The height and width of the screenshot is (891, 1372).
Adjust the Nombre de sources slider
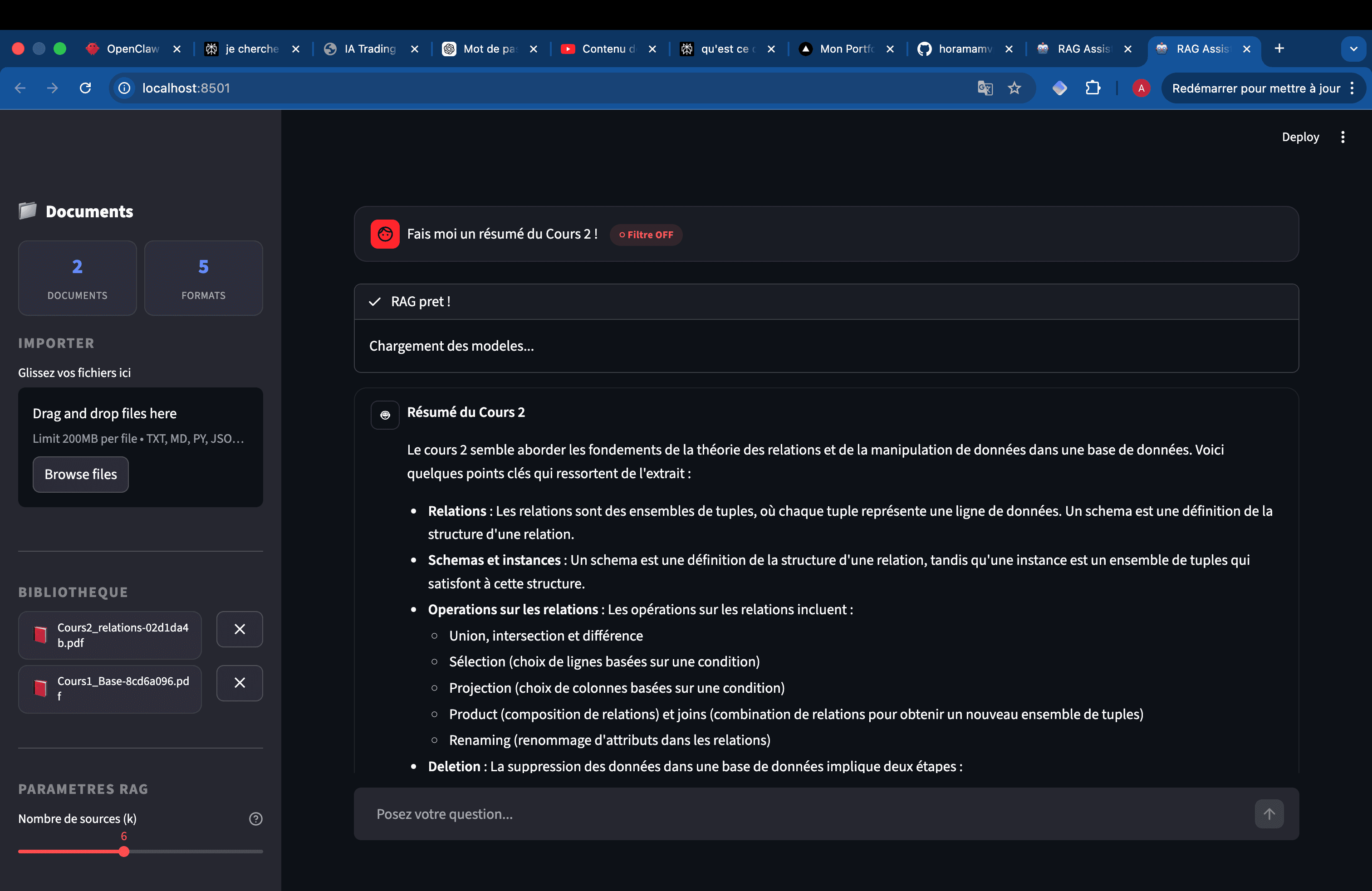point(123,851)
